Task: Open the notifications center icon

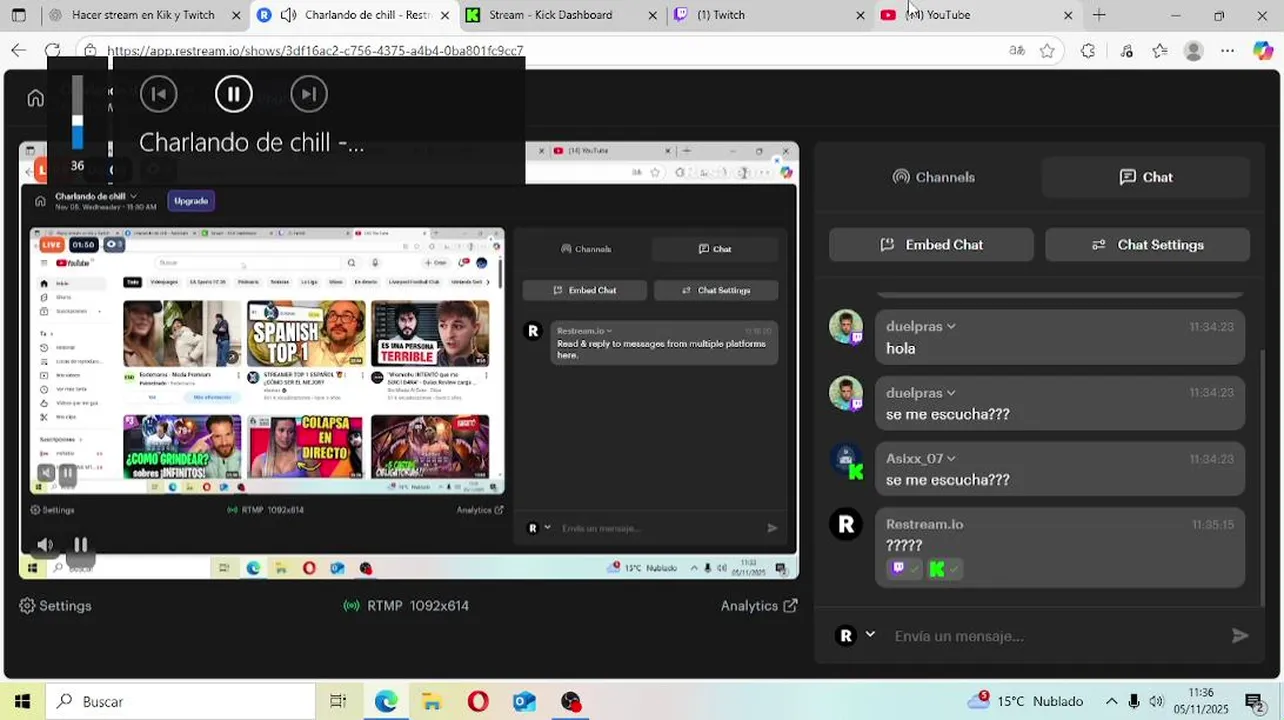Action: tap(1254, 701)
